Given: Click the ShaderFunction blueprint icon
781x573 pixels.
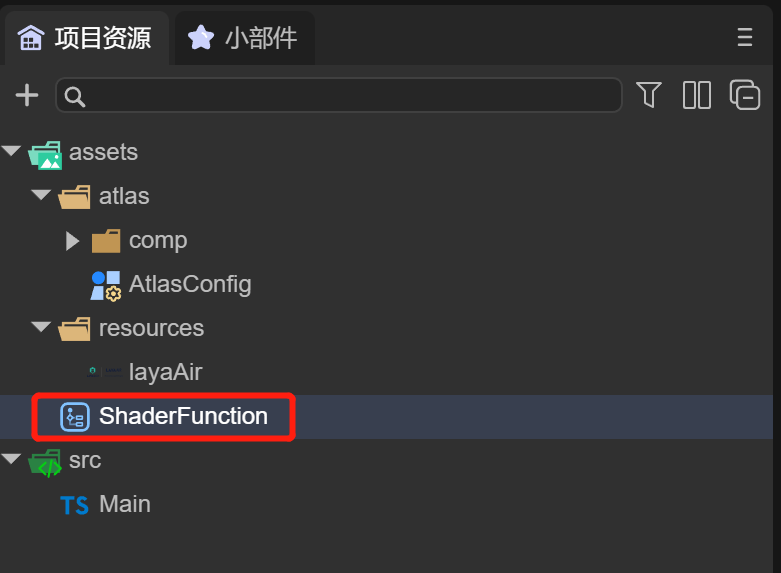Looking at the screenshot, I should [x=75, y=417].
